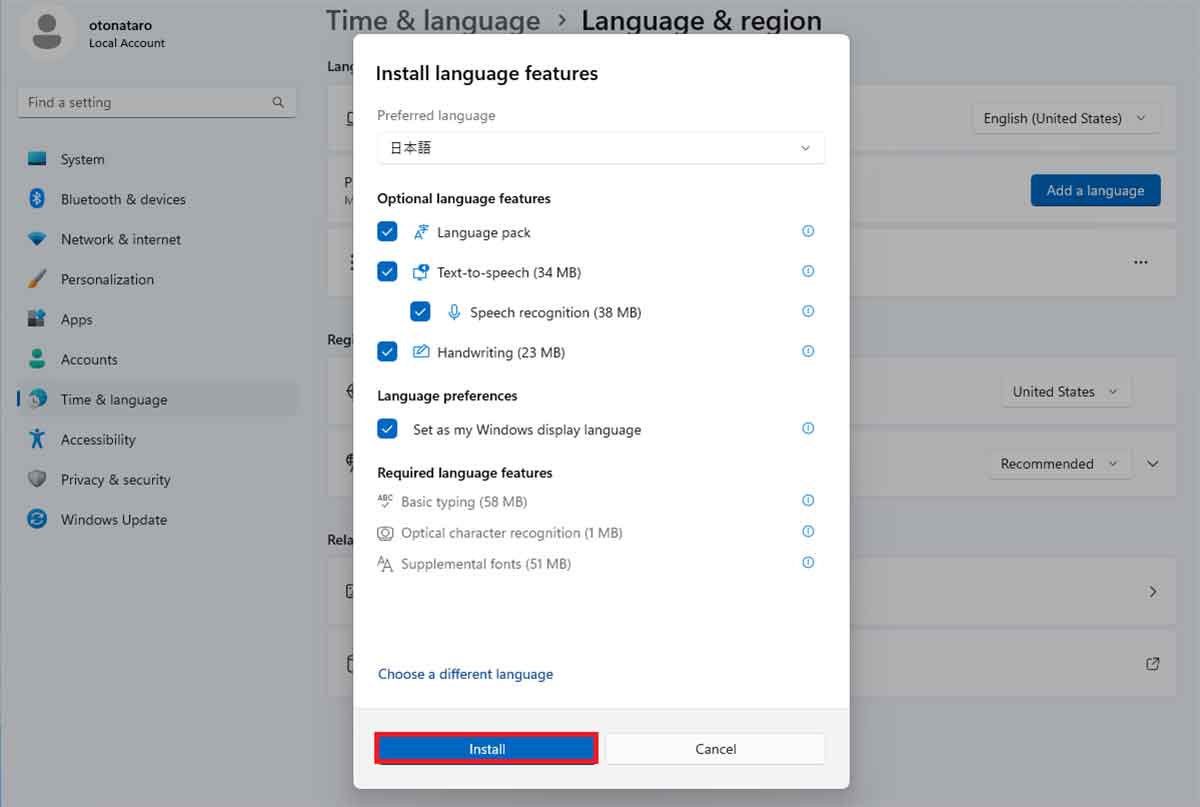Click the Basic typing (58 MB) text
1200x807 pixels.
(x=464, y=501)
